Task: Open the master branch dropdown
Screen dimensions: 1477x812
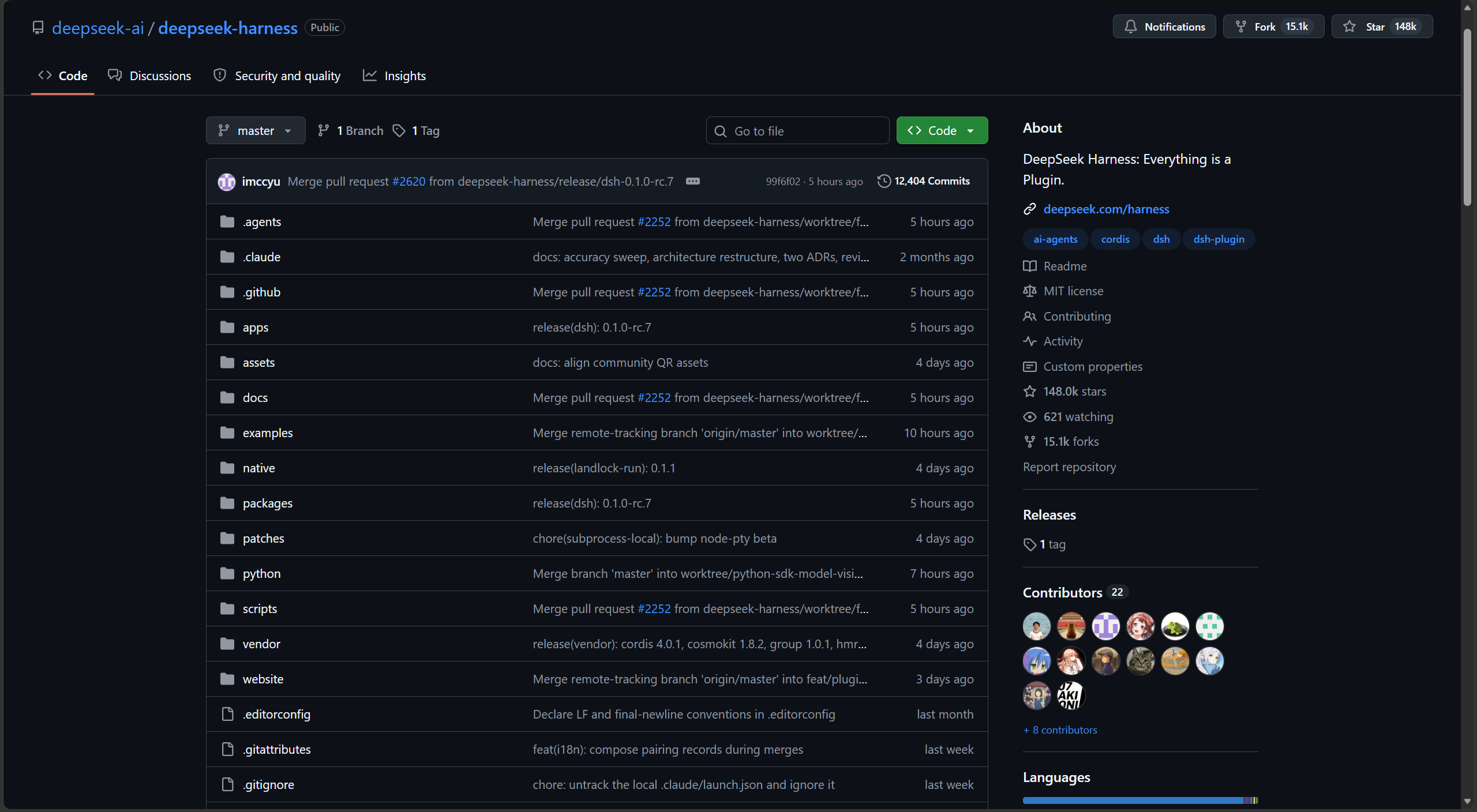Action: coord(256,131)
